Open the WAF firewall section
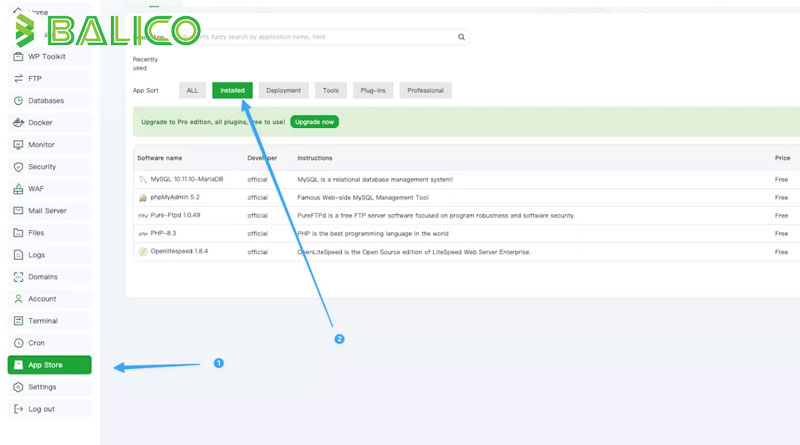The width and height of the screenshot is (800, 445). [x=49, y=189]
